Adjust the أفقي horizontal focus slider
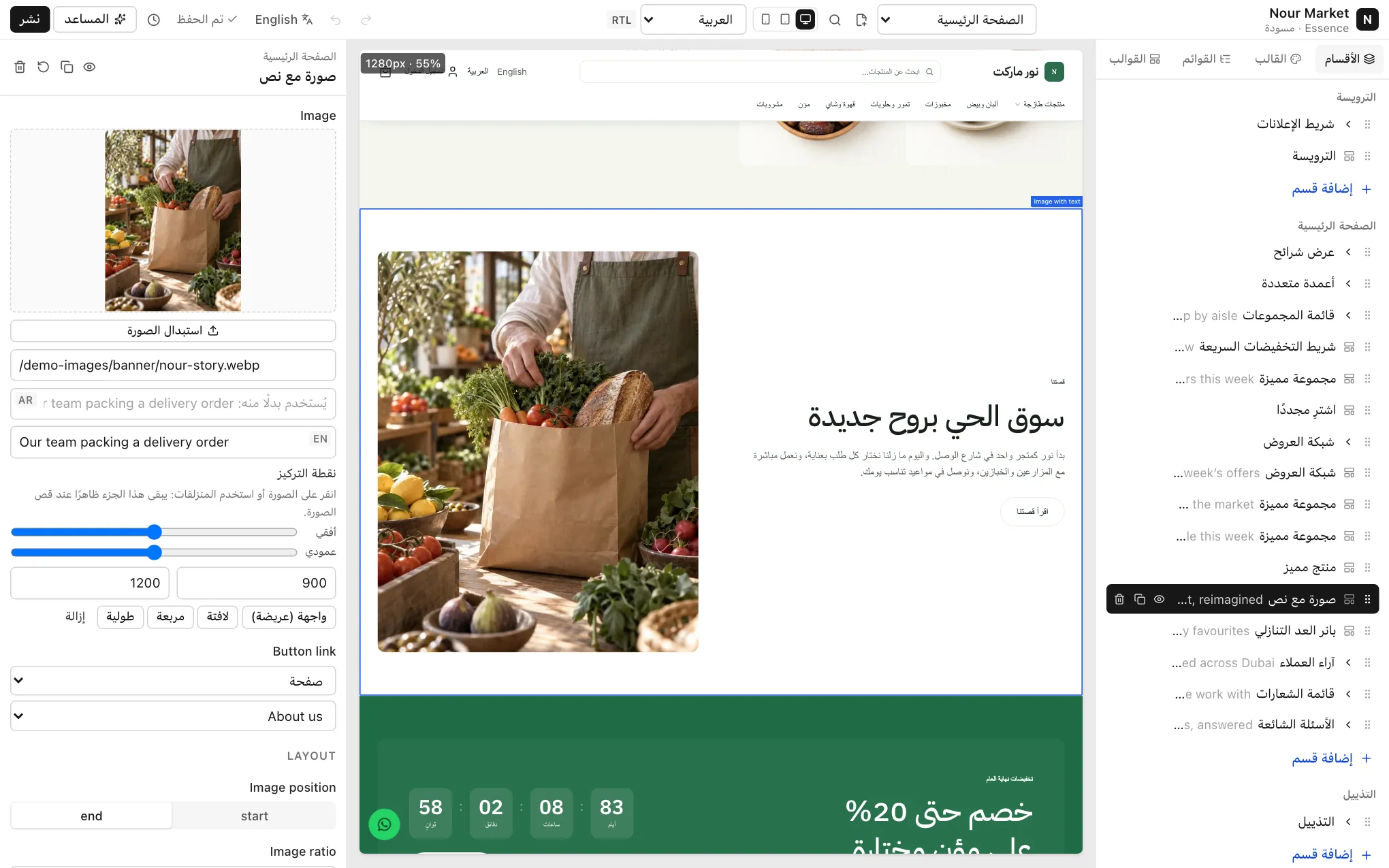Viewport: 1389px width, 868px height. 154,532
